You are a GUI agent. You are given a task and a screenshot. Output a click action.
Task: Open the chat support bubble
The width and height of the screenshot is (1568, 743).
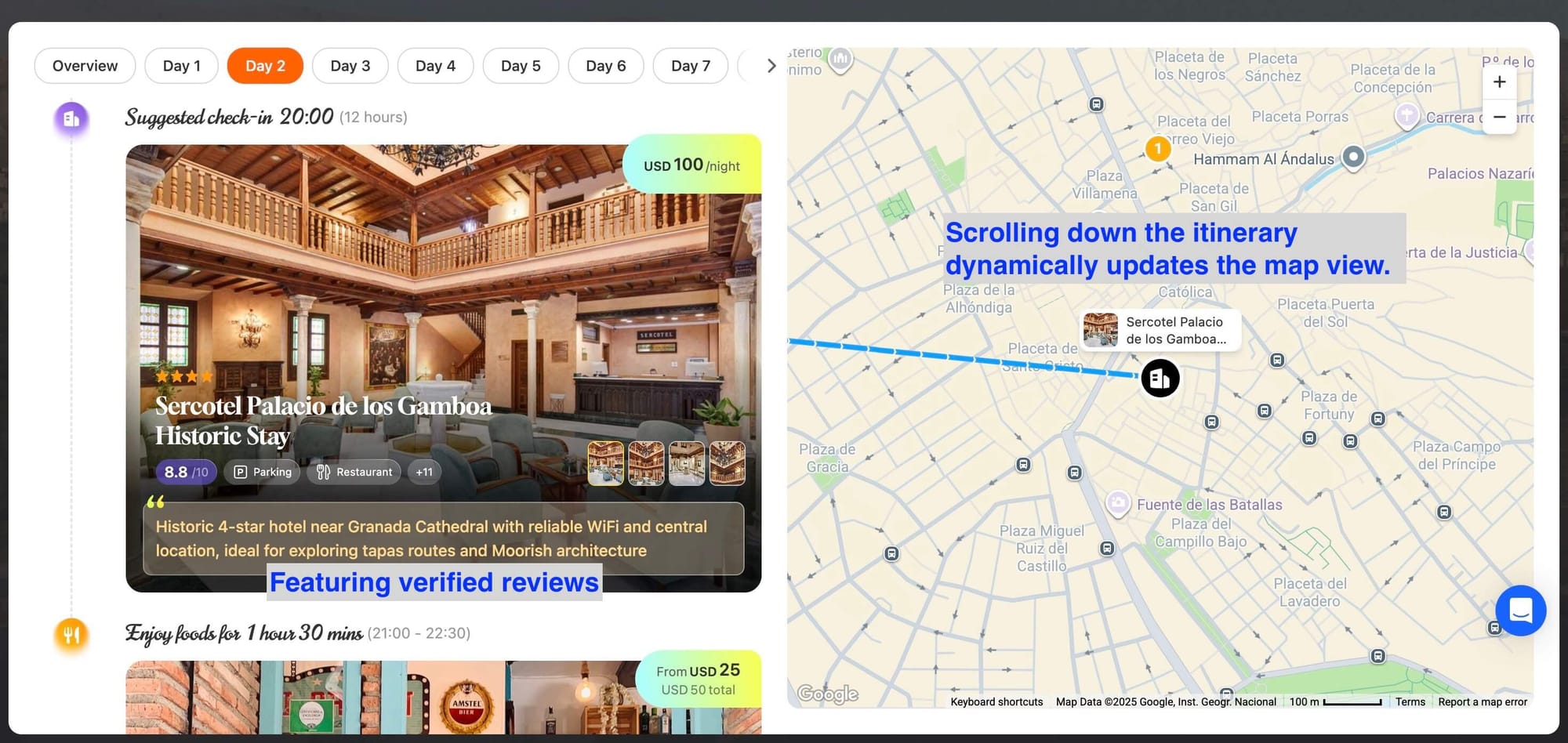(1520, 610)
